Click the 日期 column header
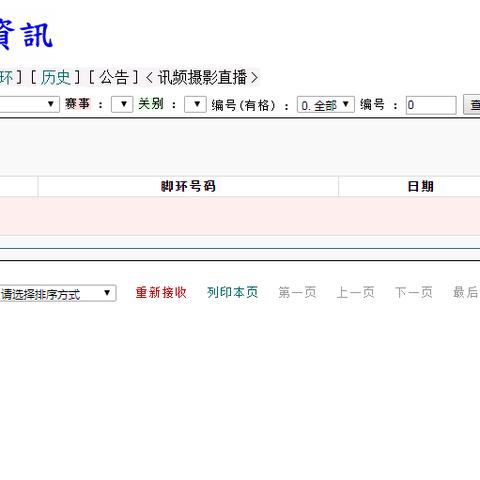Viewport: 480px width, 480px height. point(421,186)
